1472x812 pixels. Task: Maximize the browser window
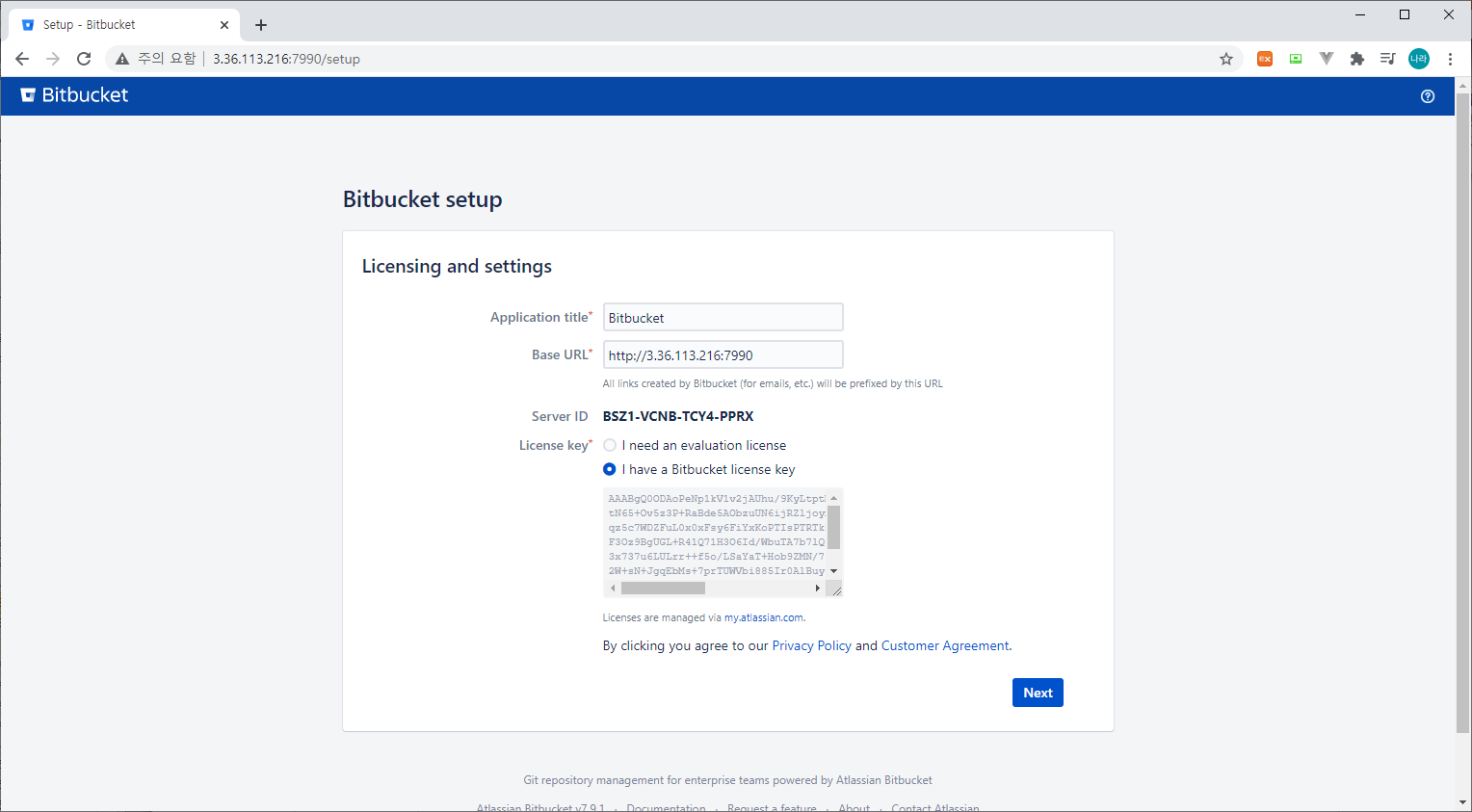(1405, 14)
